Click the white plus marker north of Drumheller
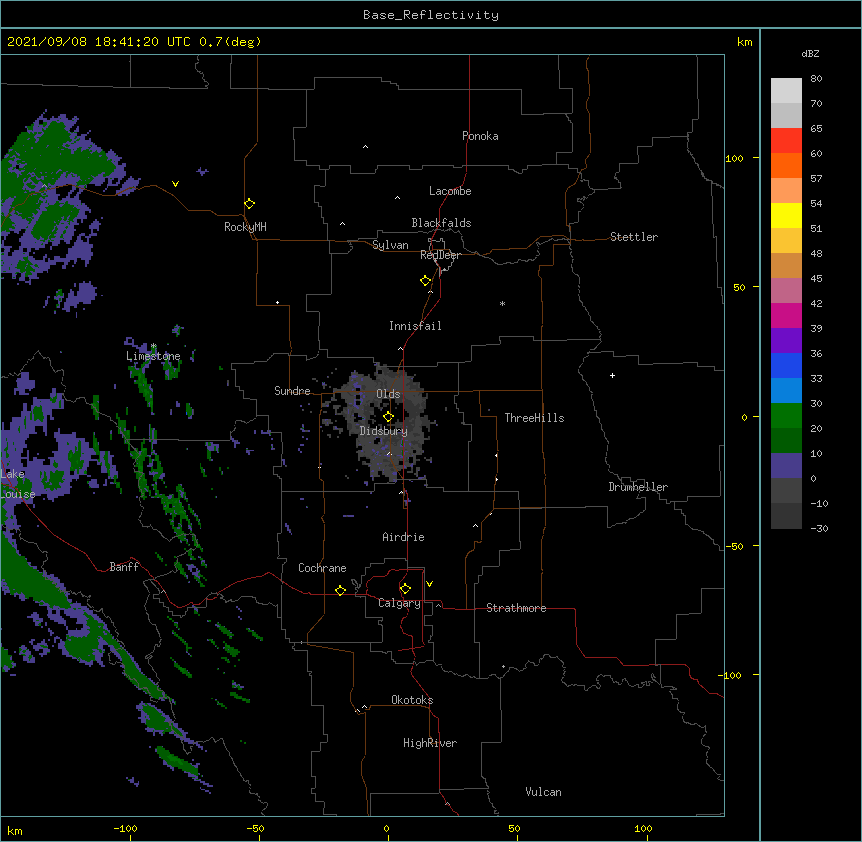The height and width of the screenshot is (842, 862). tap(612, 375)
